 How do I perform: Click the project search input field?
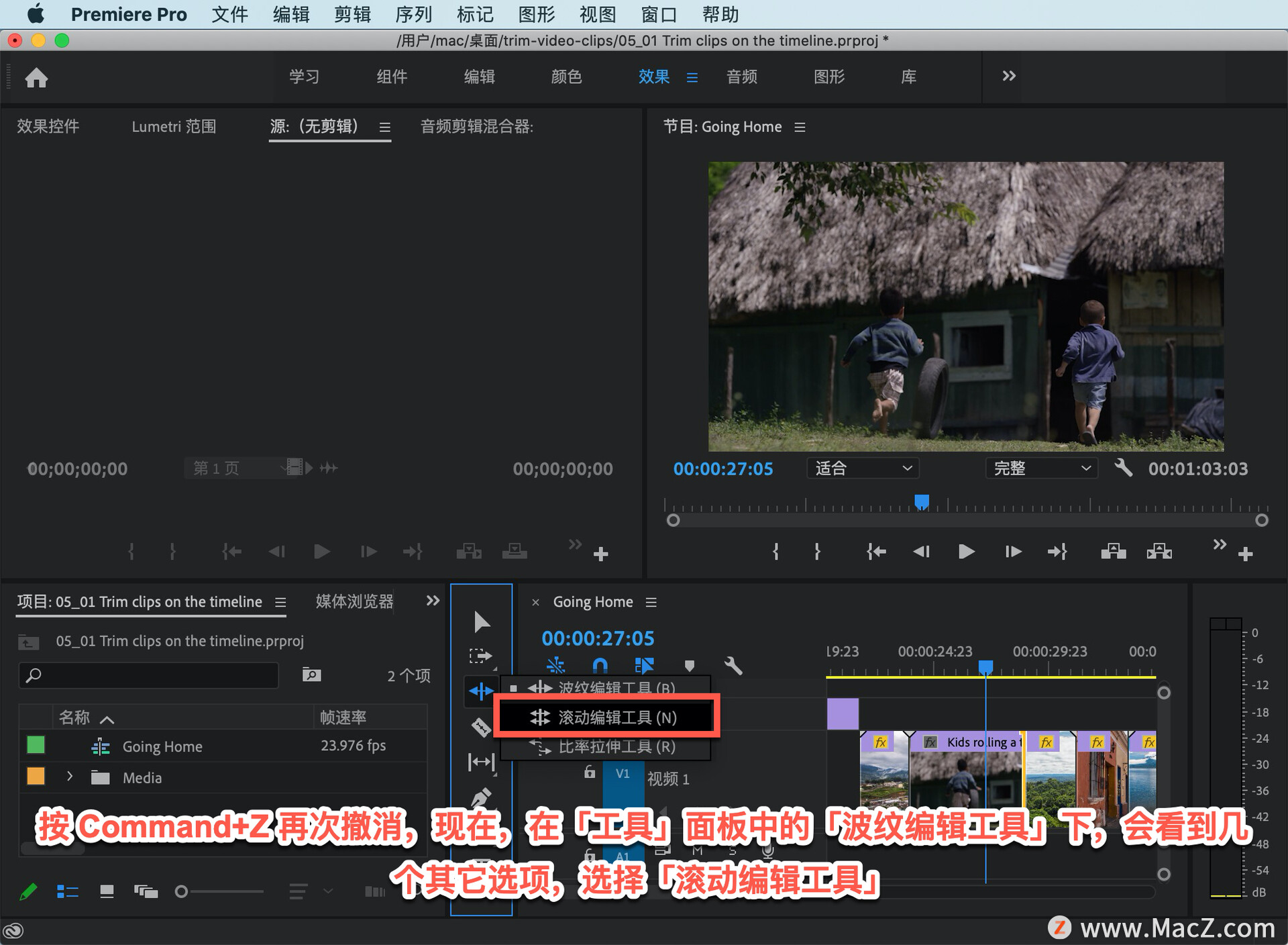coord(148,675)
